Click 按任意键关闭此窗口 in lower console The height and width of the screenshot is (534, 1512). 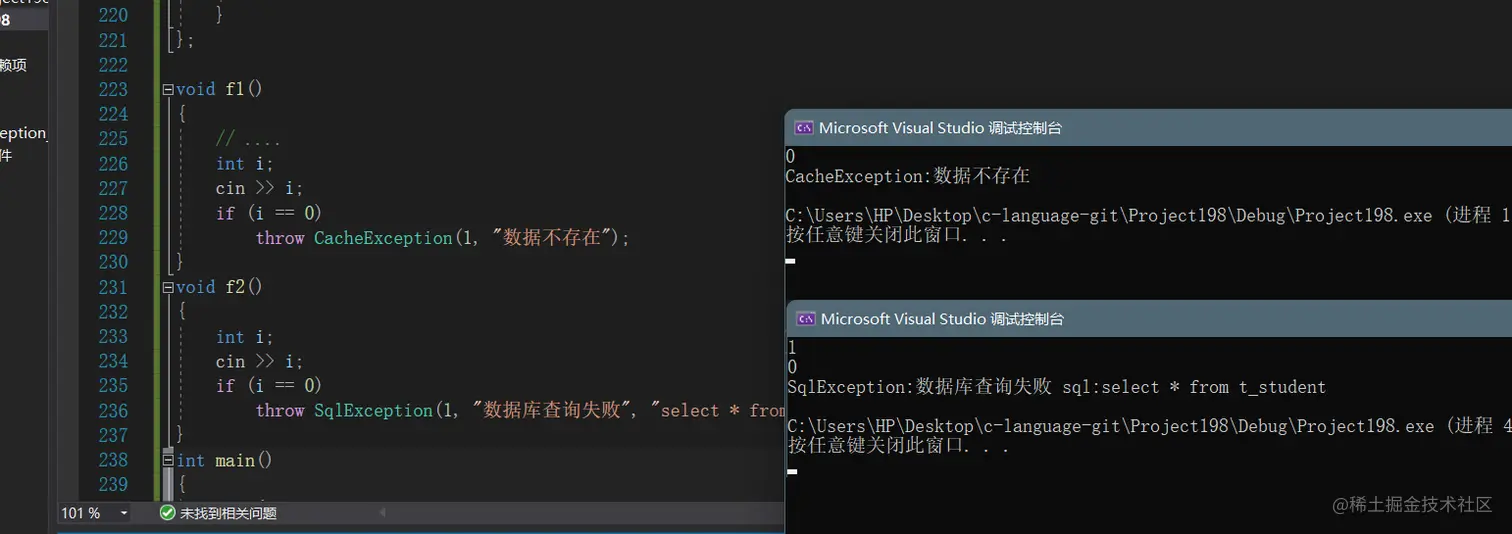(897, 446)
